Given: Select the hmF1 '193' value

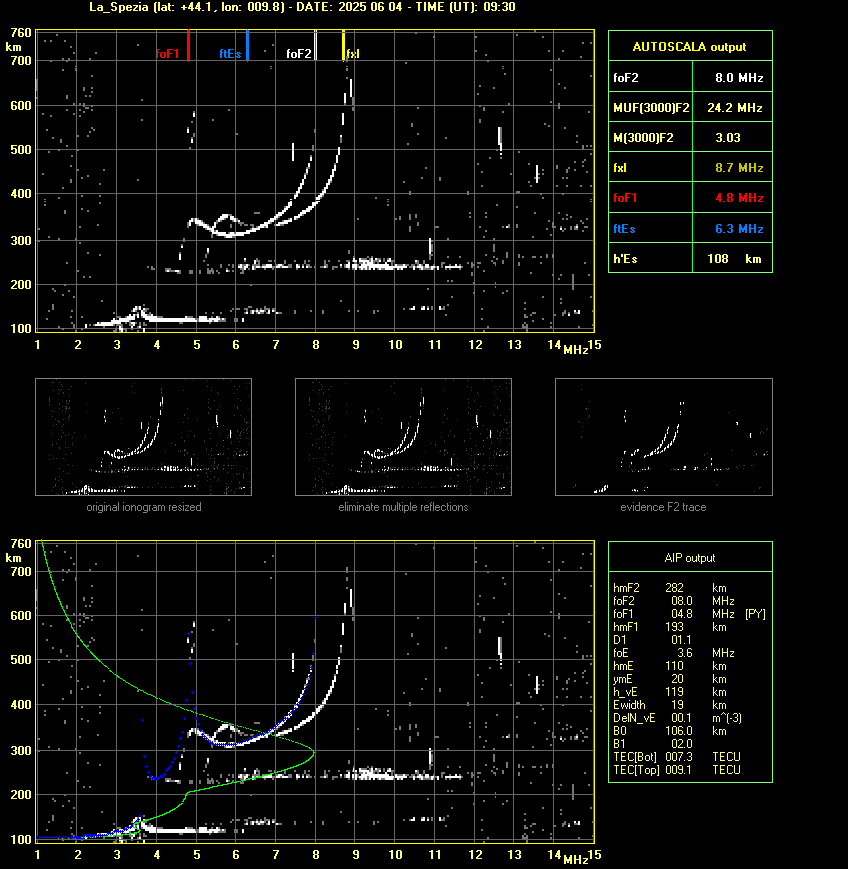Looking at the screenshot, I should point(675,627).
